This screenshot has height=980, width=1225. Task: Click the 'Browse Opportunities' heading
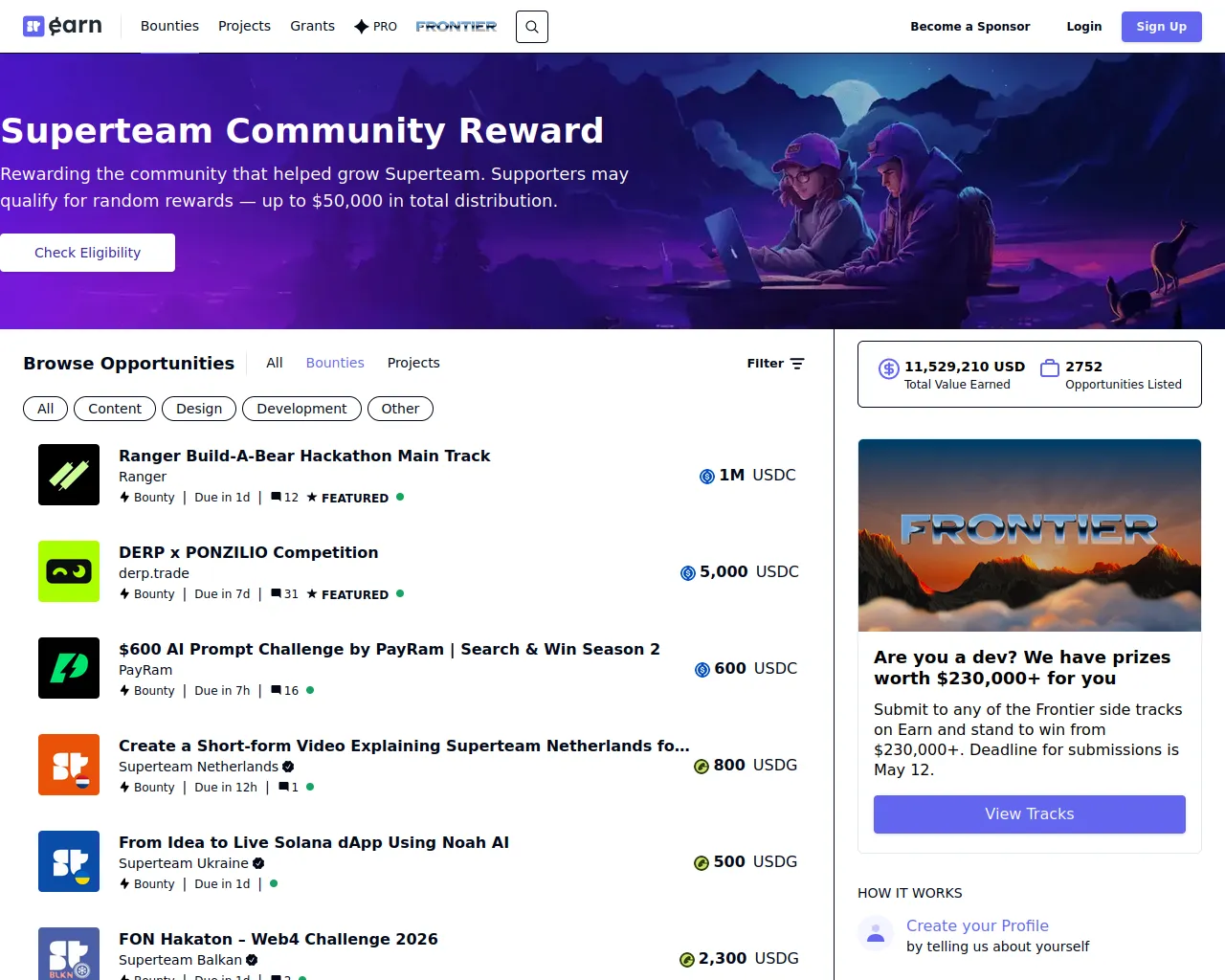129,364
